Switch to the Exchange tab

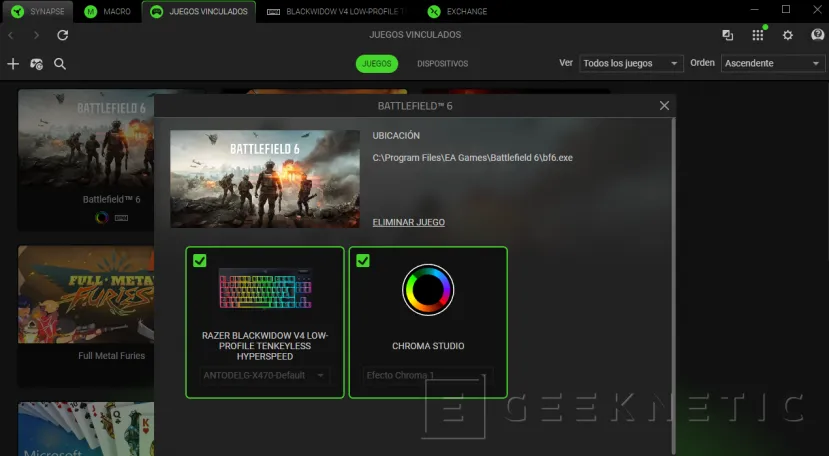point(458,11)
